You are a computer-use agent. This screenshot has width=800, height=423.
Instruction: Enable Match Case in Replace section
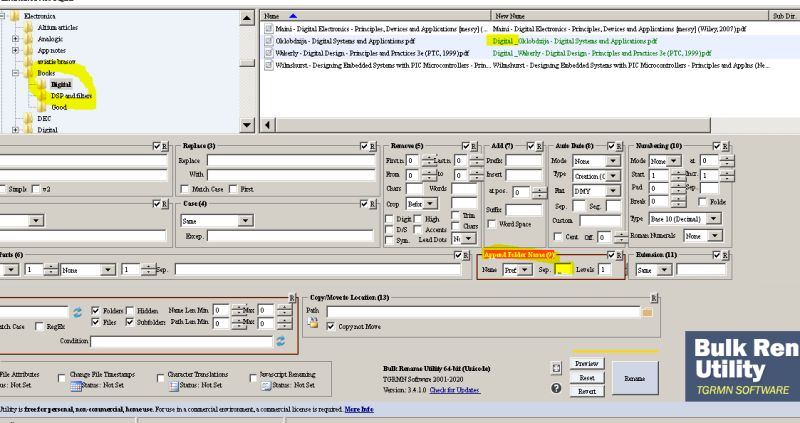pyautogui.click(x=185, y=189)
